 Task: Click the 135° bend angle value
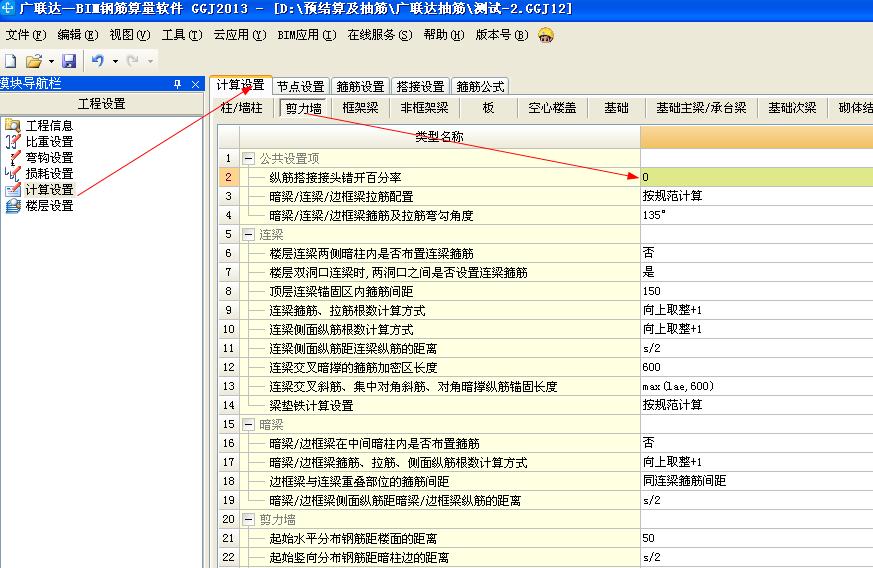point(757,215)
